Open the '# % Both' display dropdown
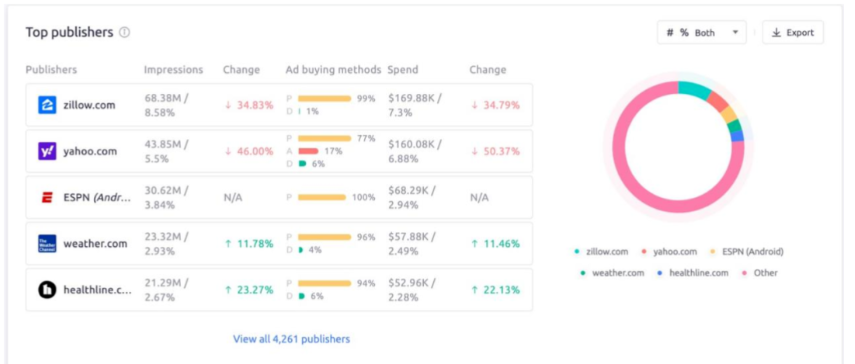855x364 pixels. [x=702, y=33]
